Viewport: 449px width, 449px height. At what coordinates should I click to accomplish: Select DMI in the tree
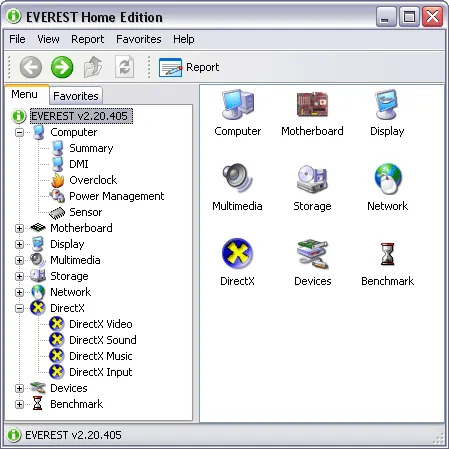coord(79,164)
